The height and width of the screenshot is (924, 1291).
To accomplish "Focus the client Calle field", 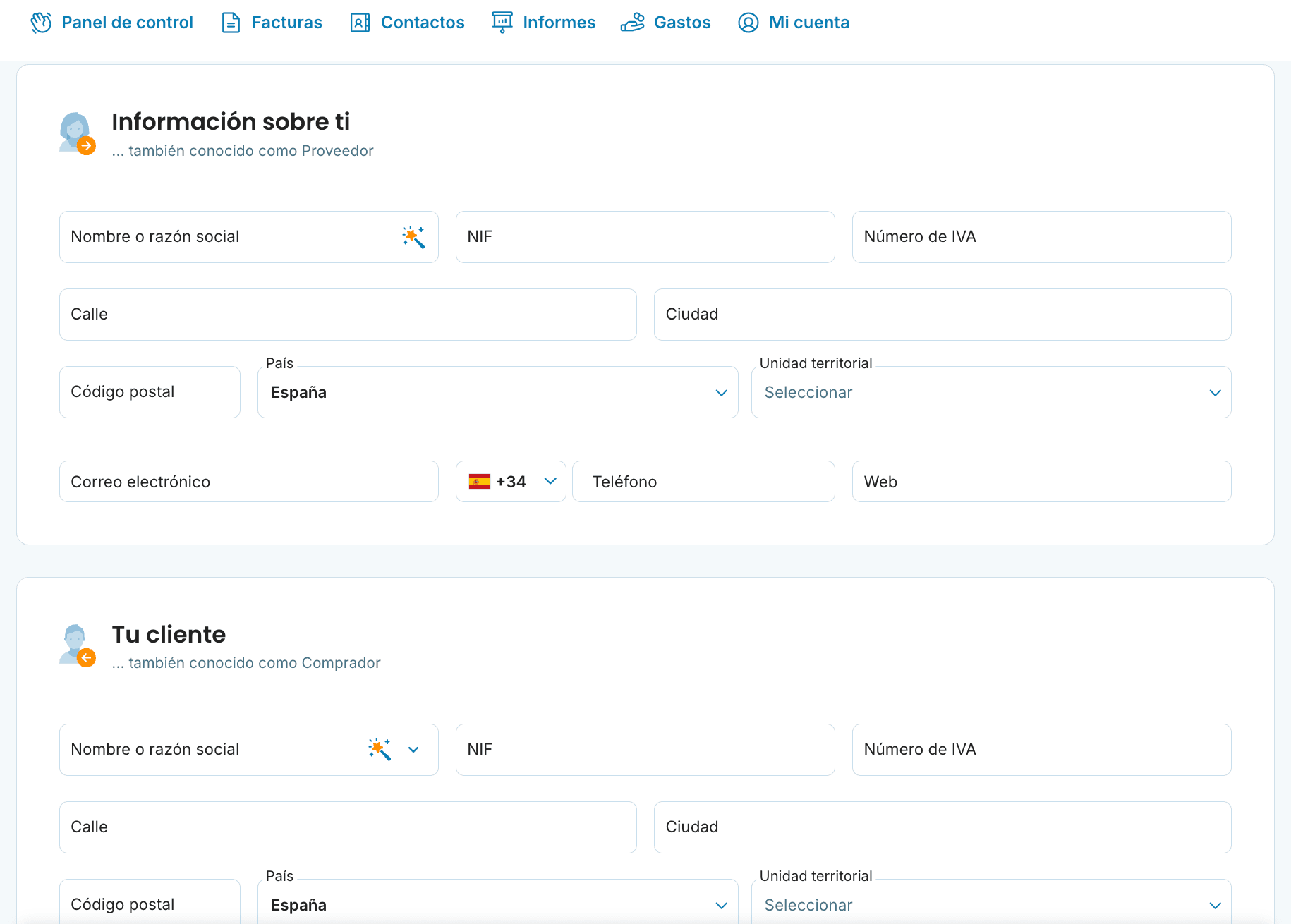I will pyautogui.click(x=348, y=827).
